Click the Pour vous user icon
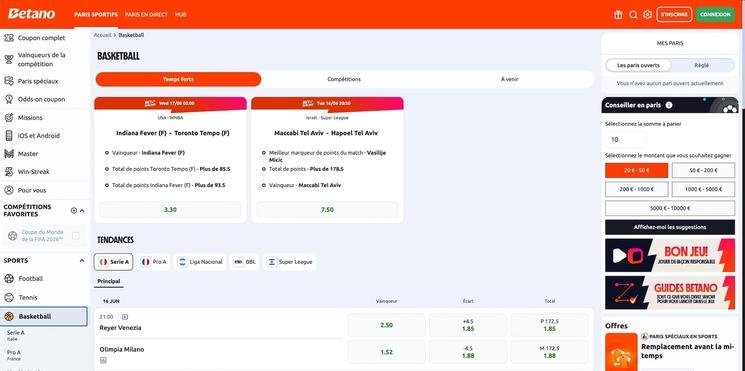Image resolution: width=745 pixels, height=371 pixels. click(x=9, y=190)
